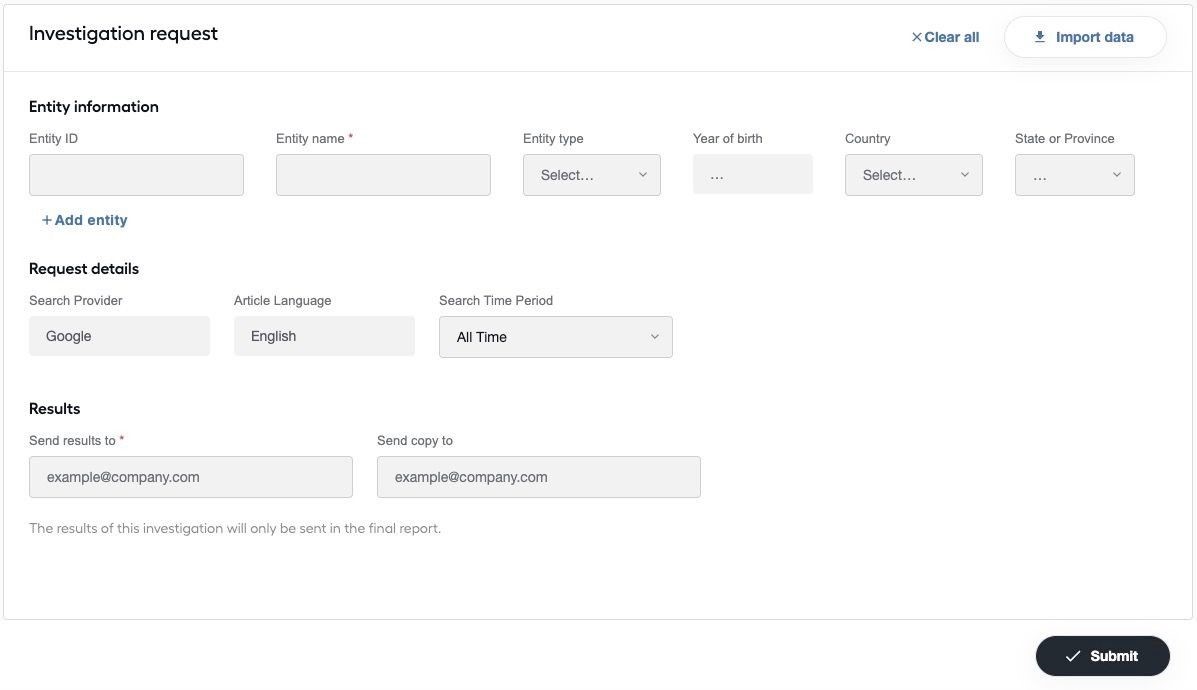The height and width of the screenshot is (690, 1197).
Task: Click the Entity information heading
Action: 94,107
